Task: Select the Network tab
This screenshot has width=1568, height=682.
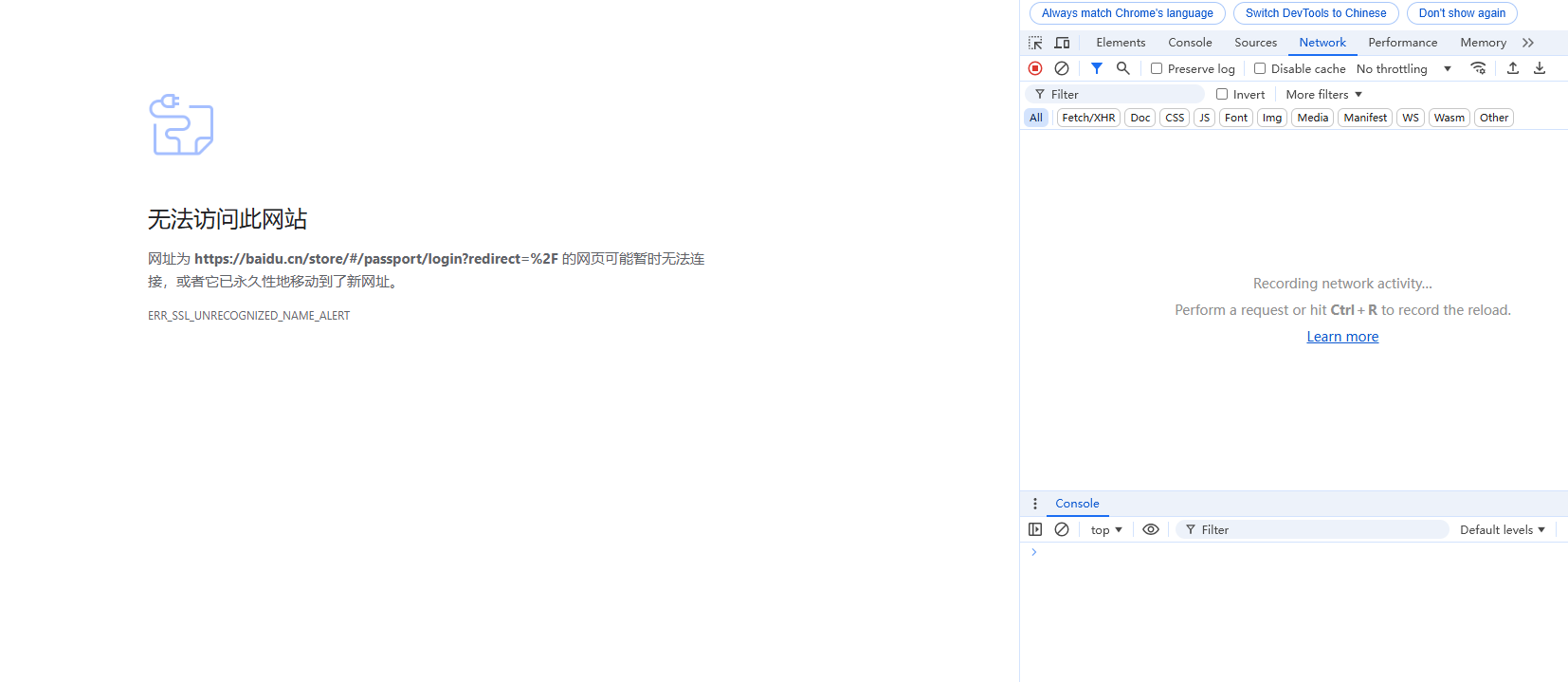Action: click(1322, 43)
